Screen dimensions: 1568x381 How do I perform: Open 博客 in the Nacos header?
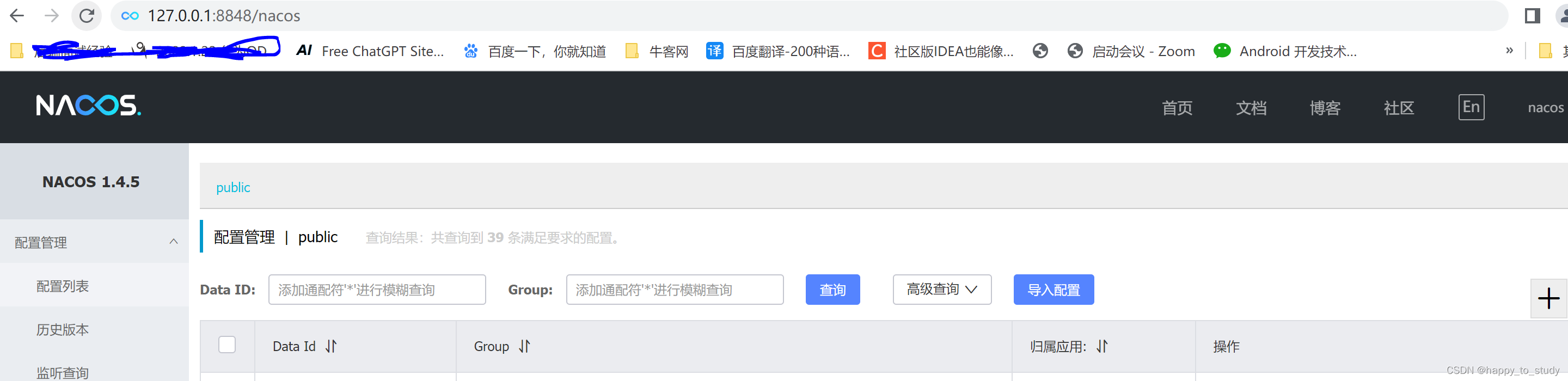point(1325,108)
